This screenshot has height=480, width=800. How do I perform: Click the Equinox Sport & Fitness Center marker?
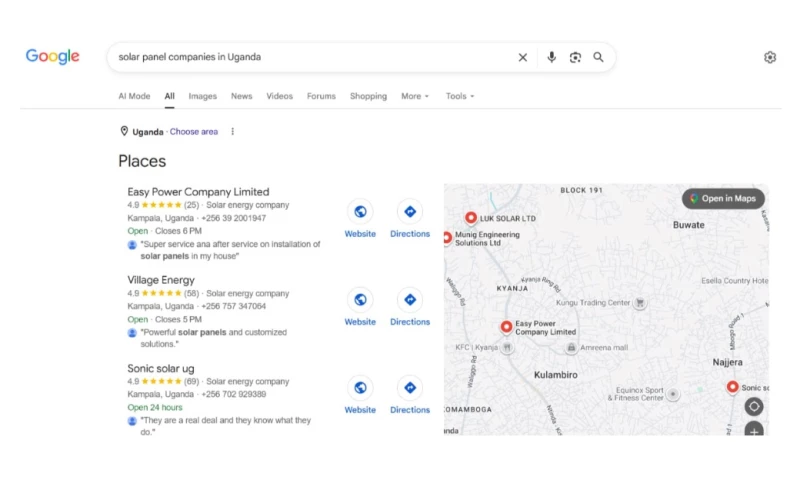tap(673, 394)
